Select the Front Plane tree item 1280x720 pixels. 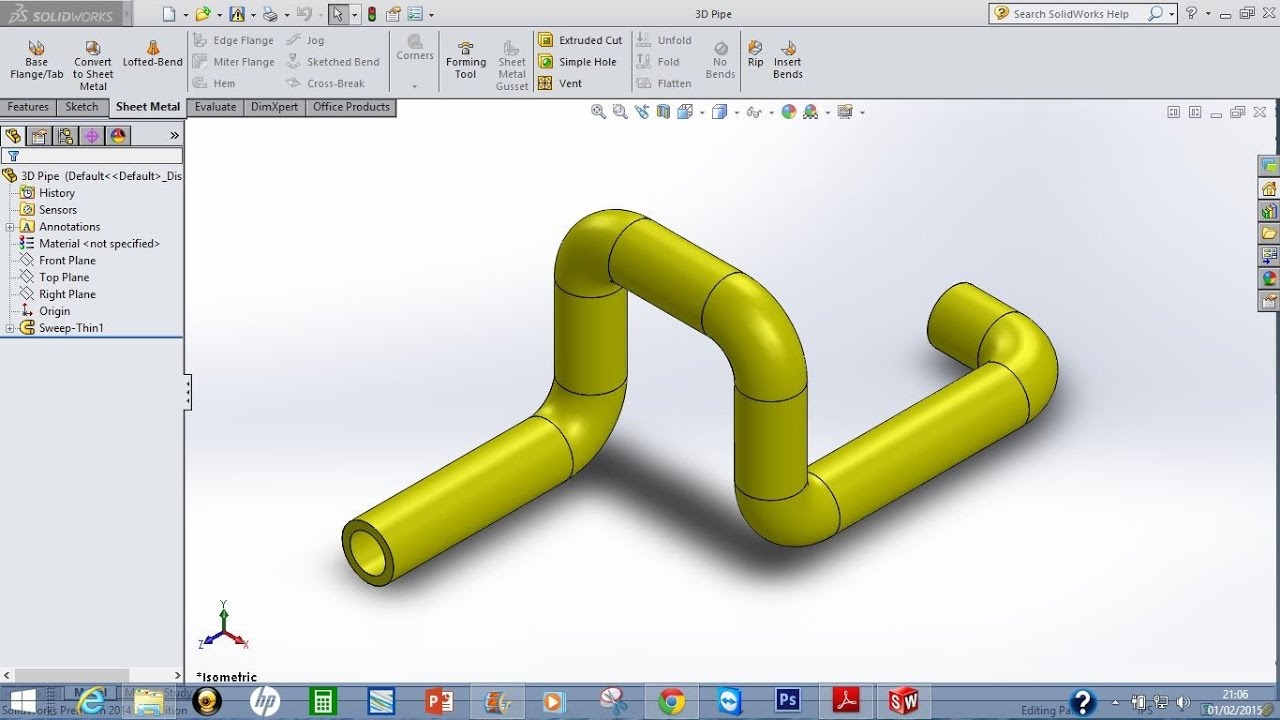[x=58, y=261]
